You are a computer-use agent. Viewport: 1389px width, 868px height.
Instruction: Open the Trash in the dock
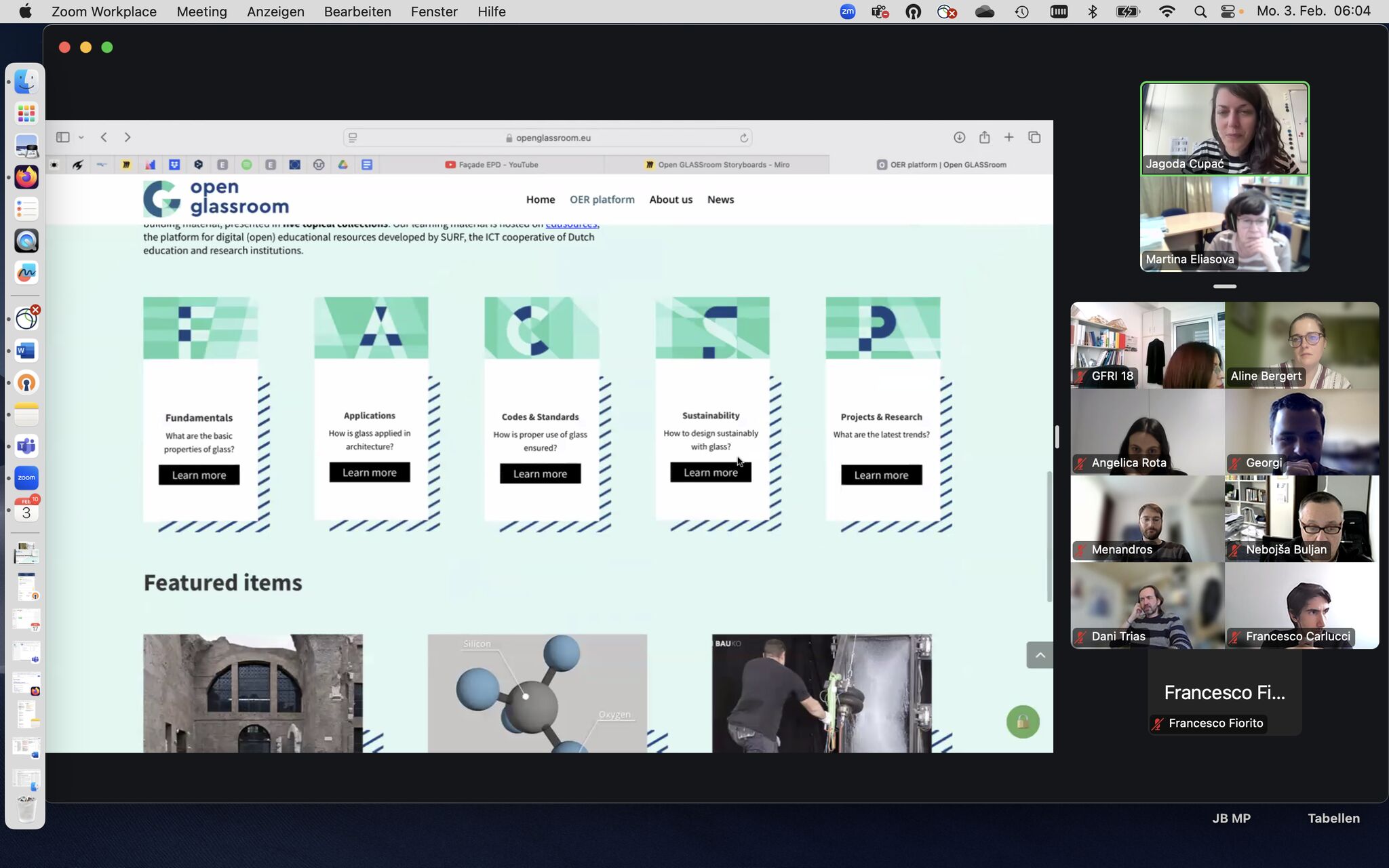(x=26, y=809)
